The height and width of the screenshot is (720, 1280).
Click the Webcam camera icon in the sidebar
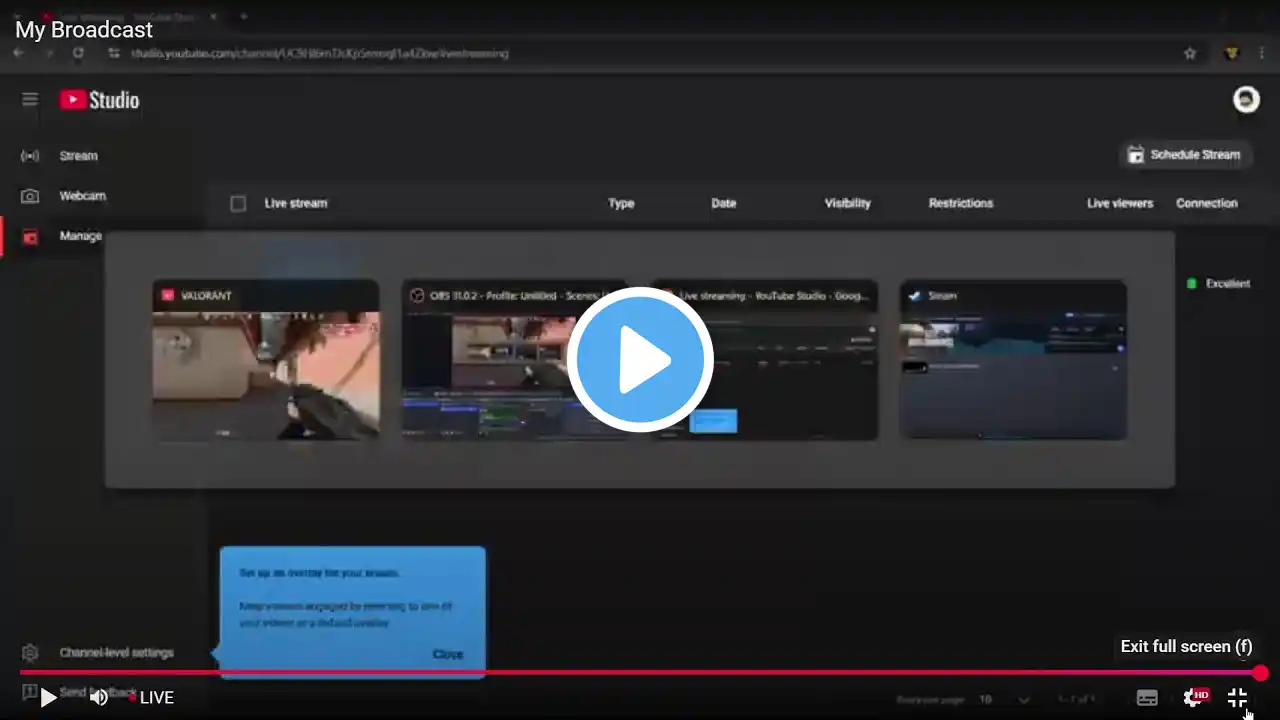30,196
